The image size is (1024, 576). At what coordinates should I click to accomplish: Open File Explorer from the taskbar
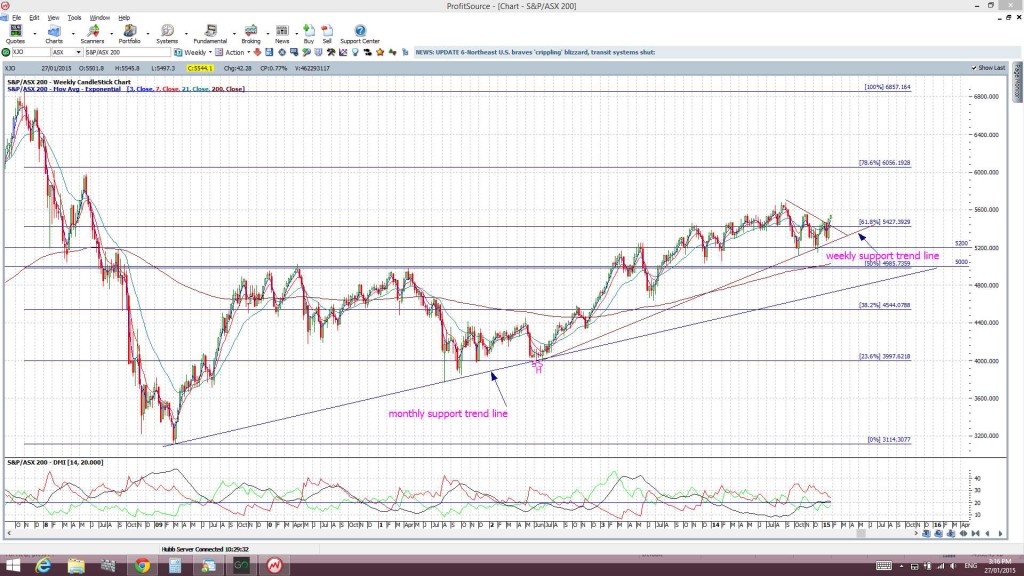click(x=76, y=566)
